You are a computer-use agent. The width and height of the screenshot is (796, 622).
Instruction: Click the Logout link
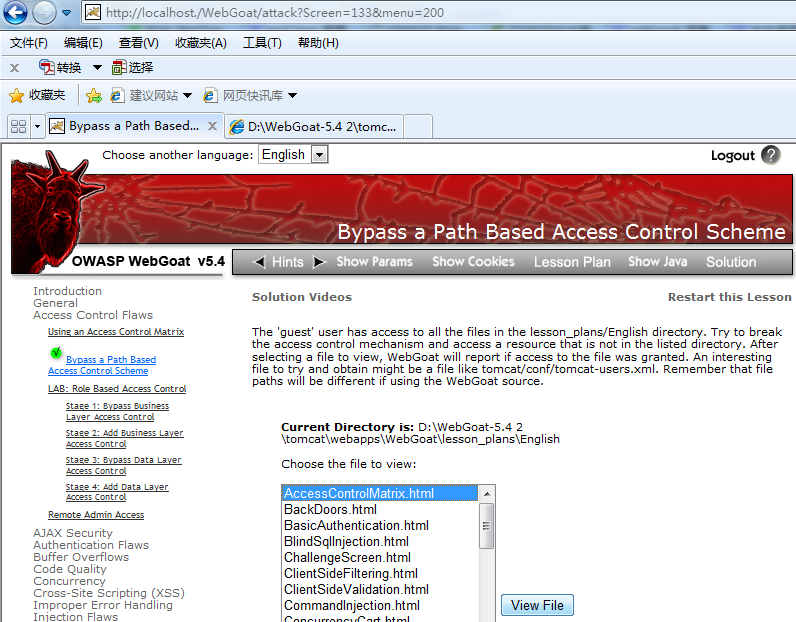pos(733,155)
